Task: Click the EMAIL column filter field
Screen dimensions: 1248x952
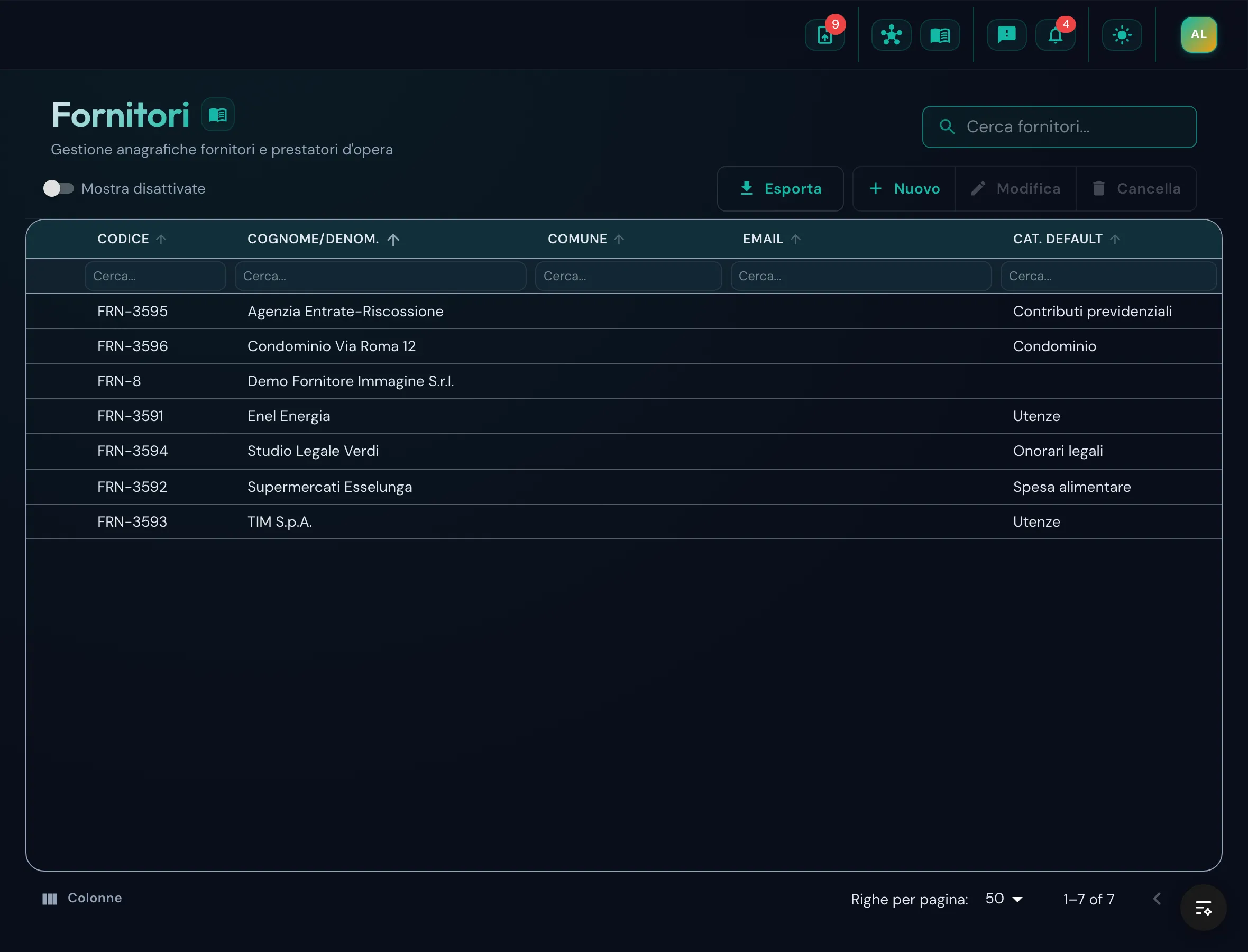Action: click(861, 276)
